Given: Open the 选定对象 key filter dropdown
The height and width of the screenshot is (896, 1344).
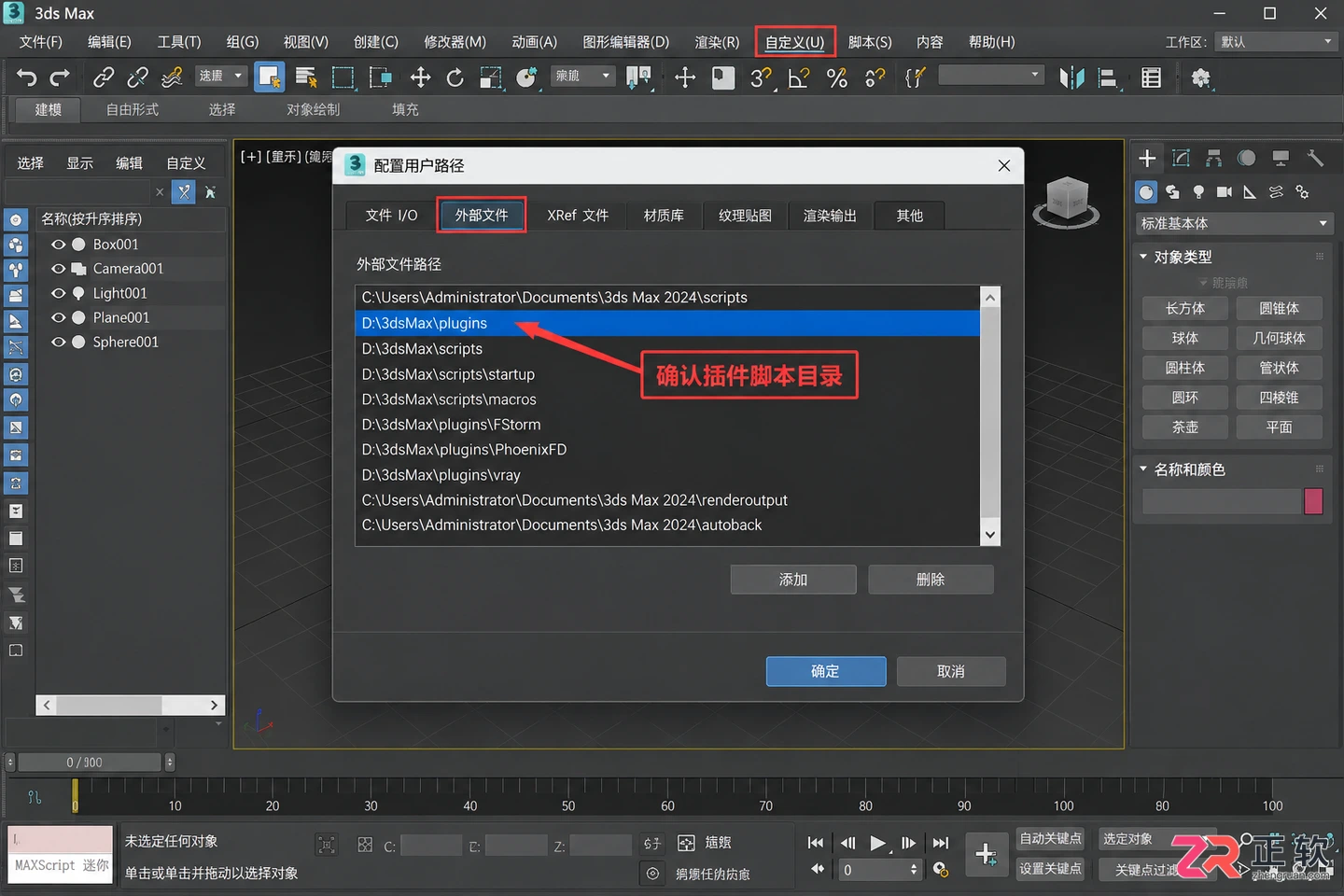Looking at the screenshot, I should pyautogui.click(x=1157, y=838).
